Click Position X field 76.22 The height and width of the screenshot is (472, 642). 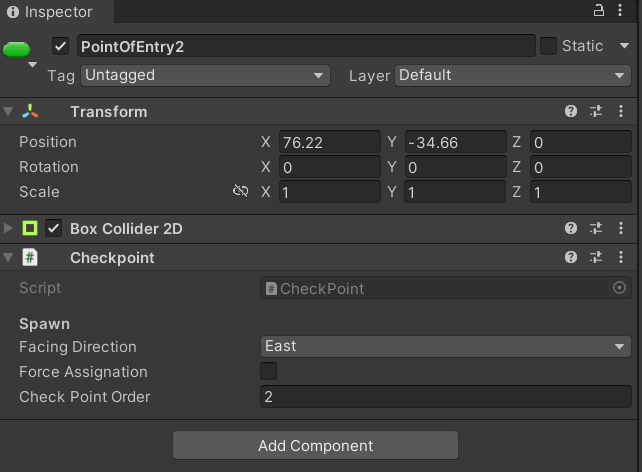pos(330,142)
